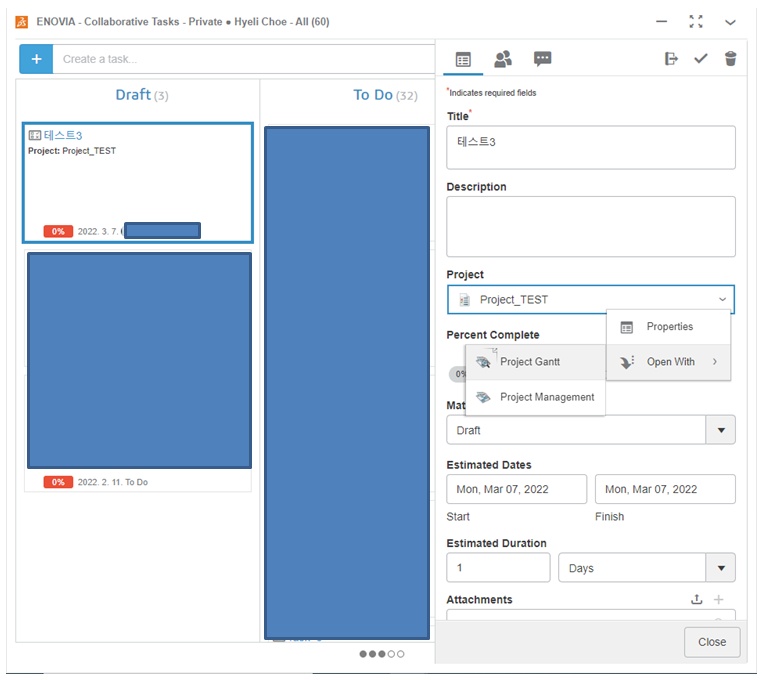
Task: Go to the fifth pagination dot
Action: [x=401, y=654]
